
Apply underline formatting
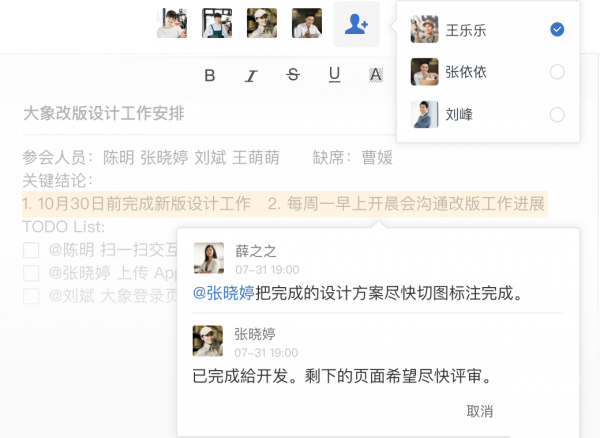click(x=334, y=75)
